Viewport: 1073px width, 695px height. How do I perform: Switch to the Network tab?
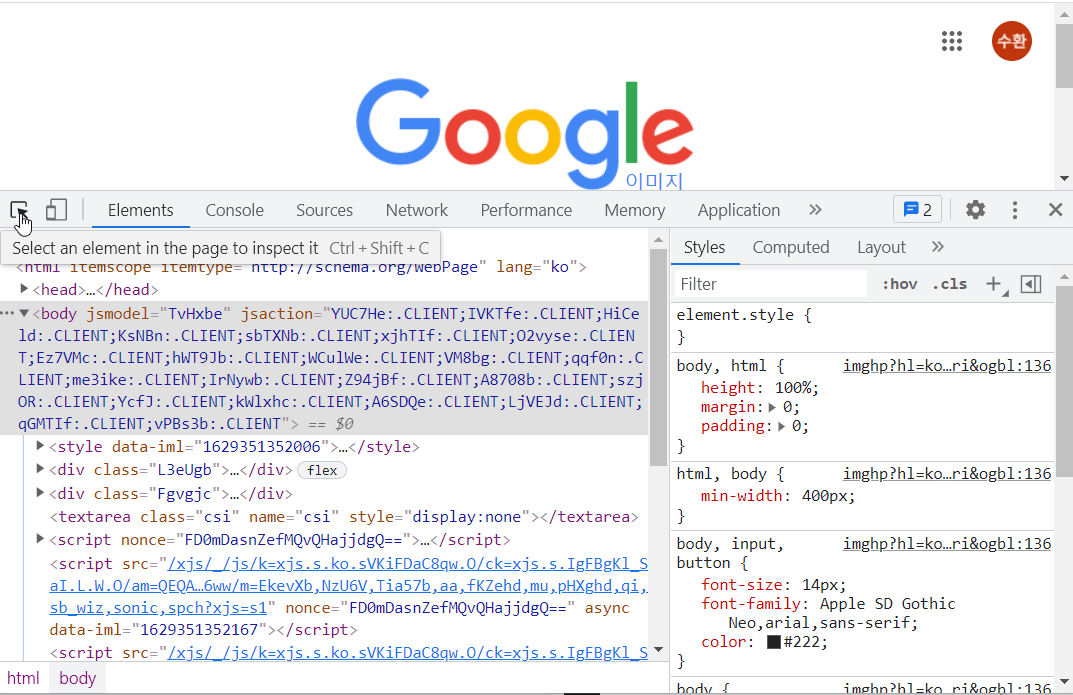tap(417, 210)
